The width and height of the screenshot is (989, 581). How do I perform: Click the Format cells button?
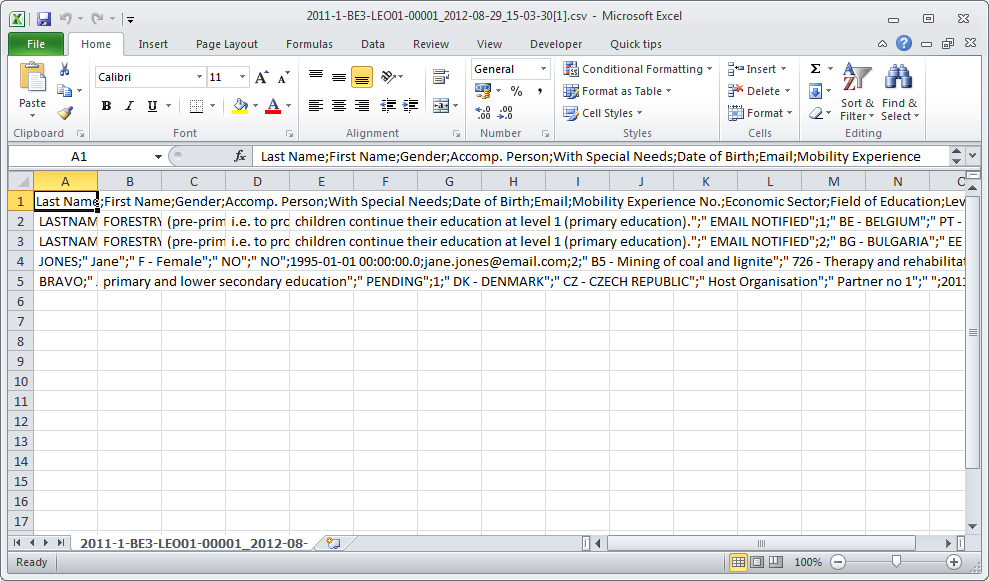[760, 113]
